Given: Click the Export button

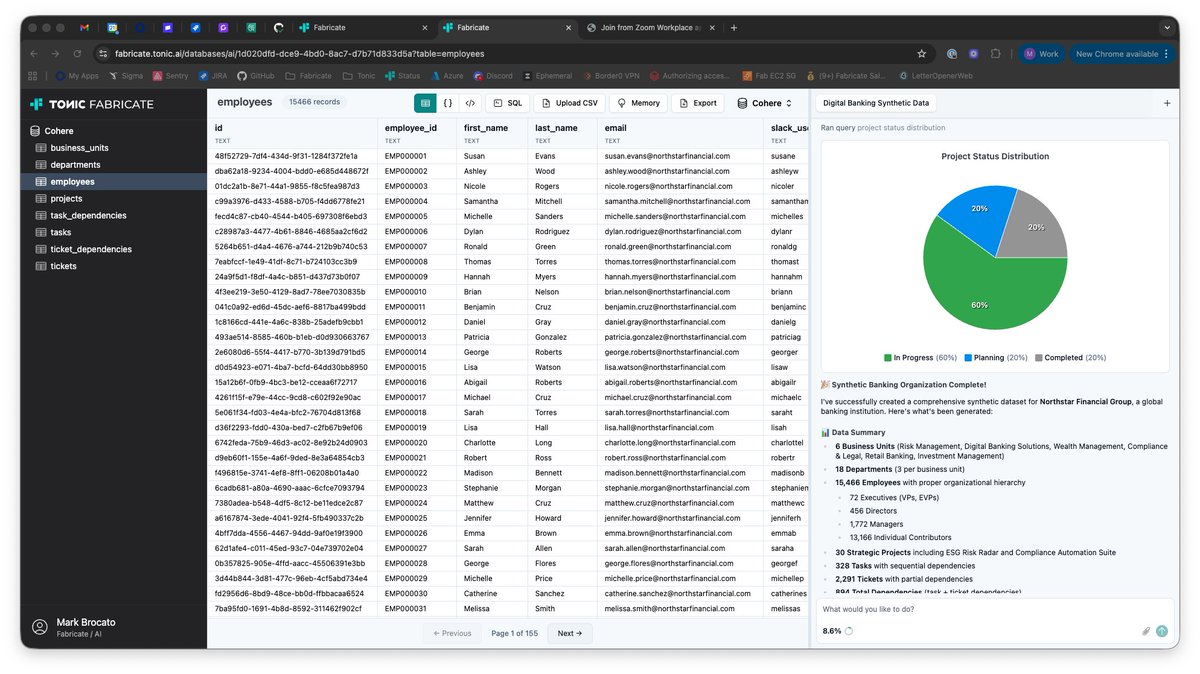Looking at the screenshot, I should (x=698, y=103).
